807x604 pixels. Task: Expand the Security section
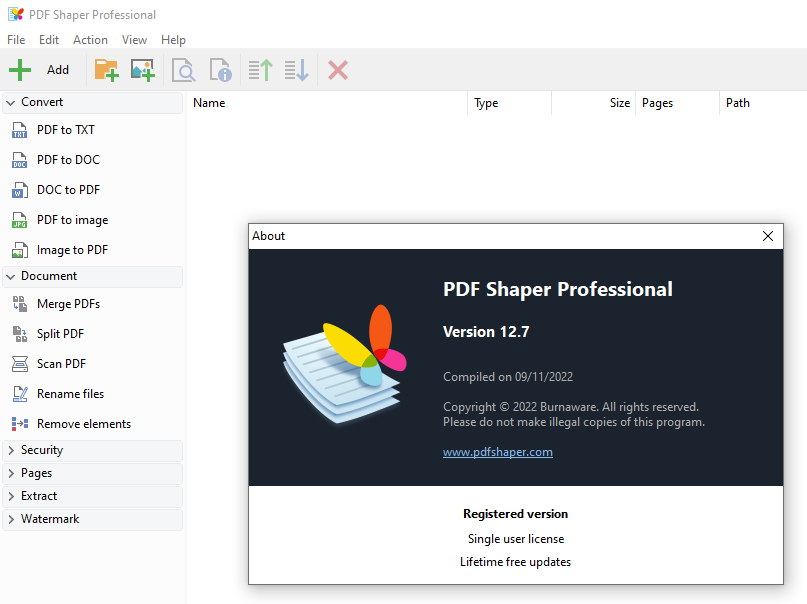coord(11,450)
